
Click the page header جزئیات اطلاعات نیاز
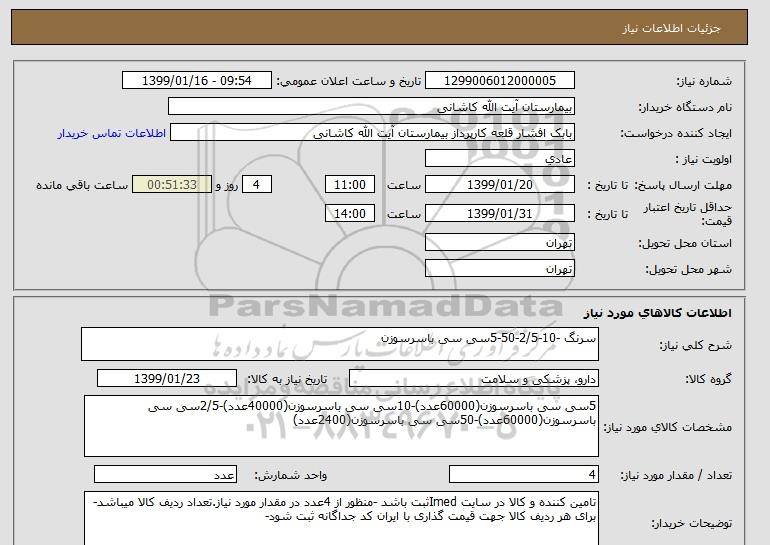671,28
